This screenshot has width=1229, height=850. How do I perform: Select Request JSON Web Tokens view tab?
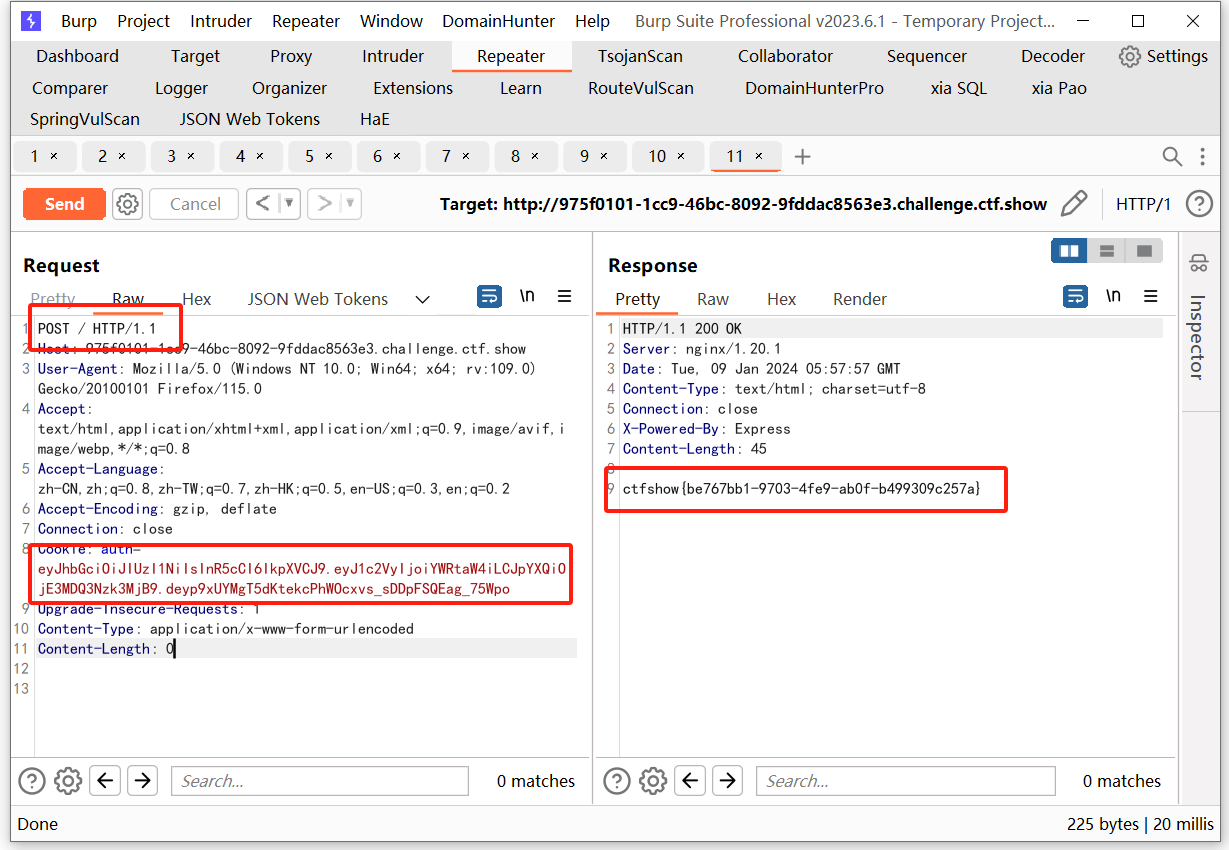tap(318, 299)
